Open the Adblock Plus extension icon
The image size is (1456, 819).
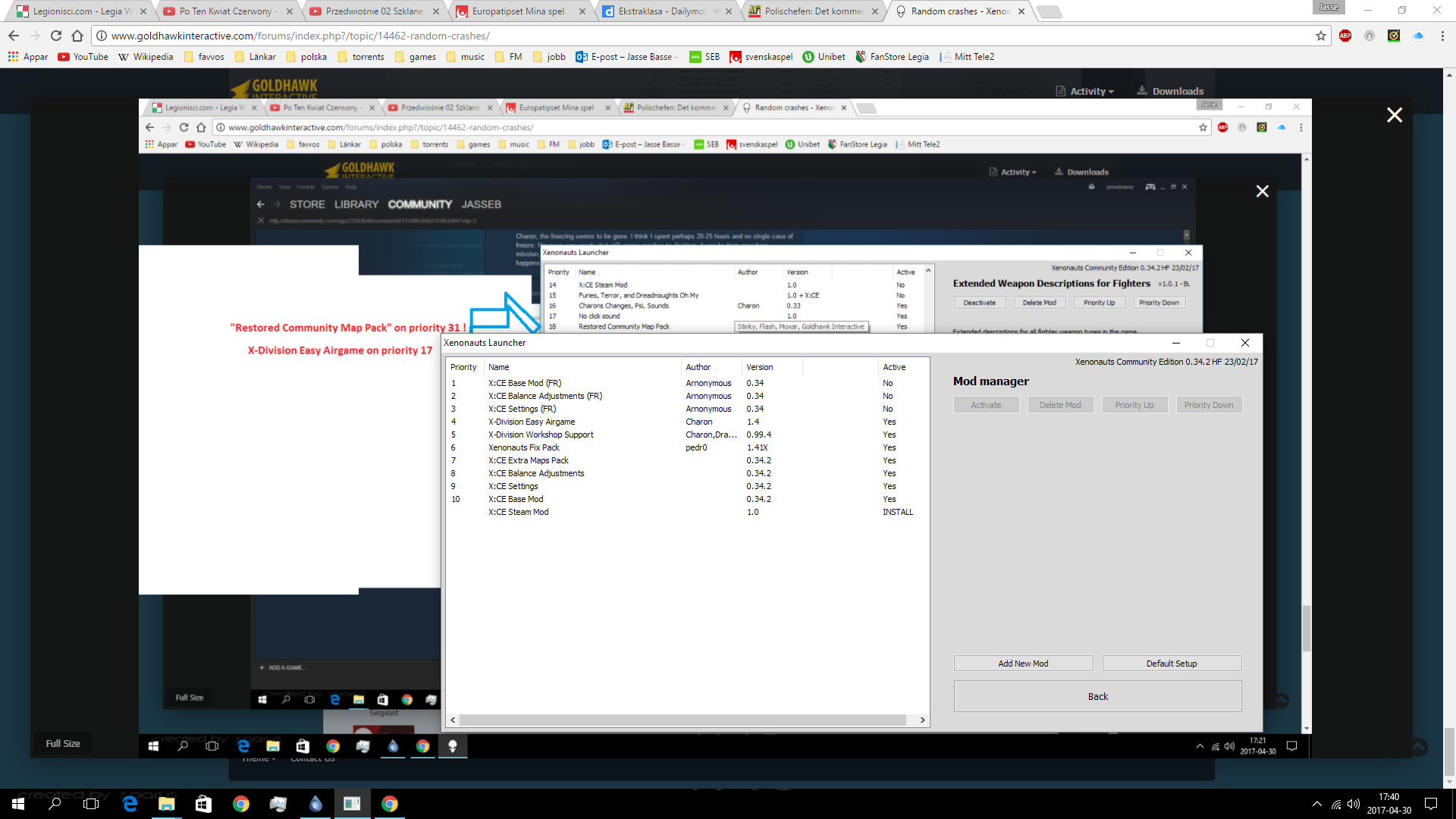[1345, 36]
